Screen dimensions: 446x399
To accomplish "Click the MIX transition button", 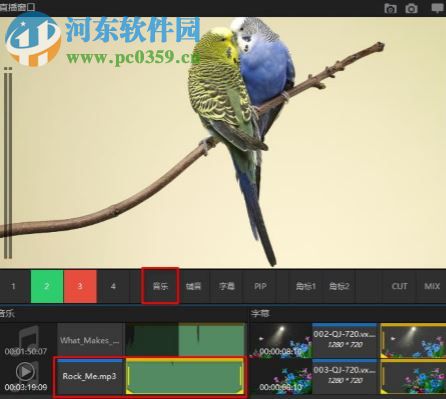I will 432,286.
